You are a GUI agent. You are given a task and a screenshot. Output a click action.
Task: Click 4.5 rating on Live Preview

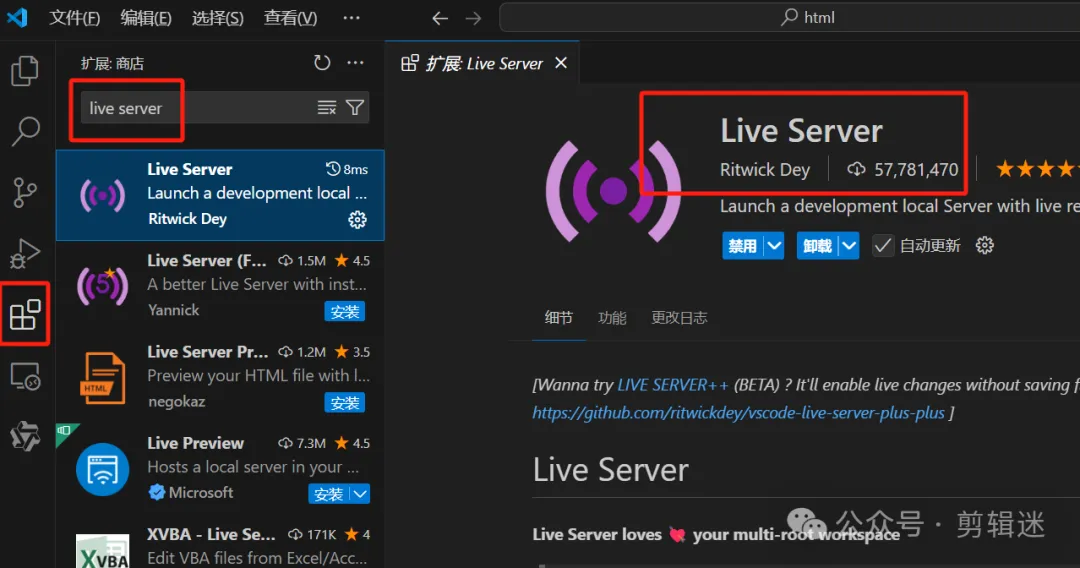click(x=352, y=443)
